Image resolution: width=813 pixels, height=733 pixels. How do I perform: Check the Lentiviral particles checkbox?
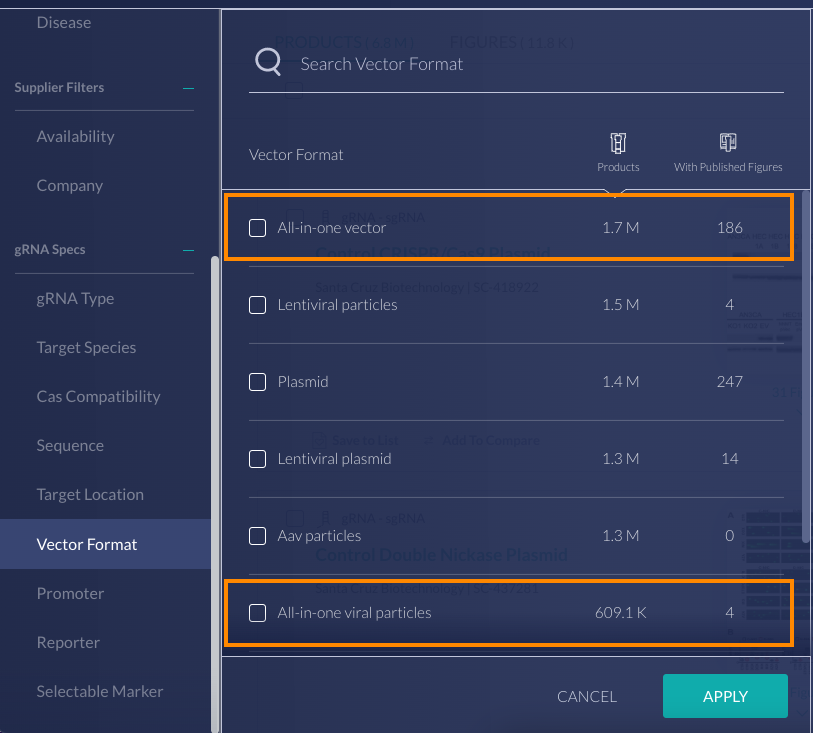point(258,305)
